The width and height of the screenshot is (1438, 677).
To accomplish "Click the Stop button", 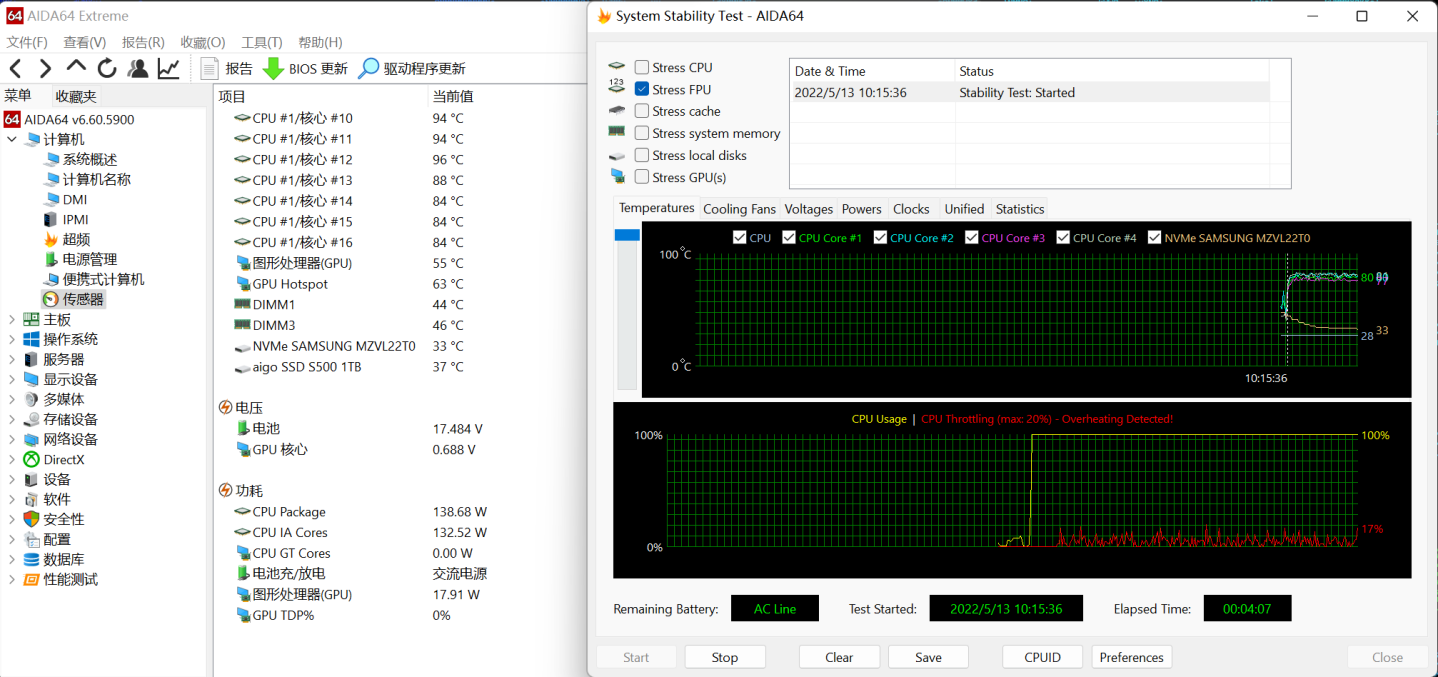I will (725, 657).
